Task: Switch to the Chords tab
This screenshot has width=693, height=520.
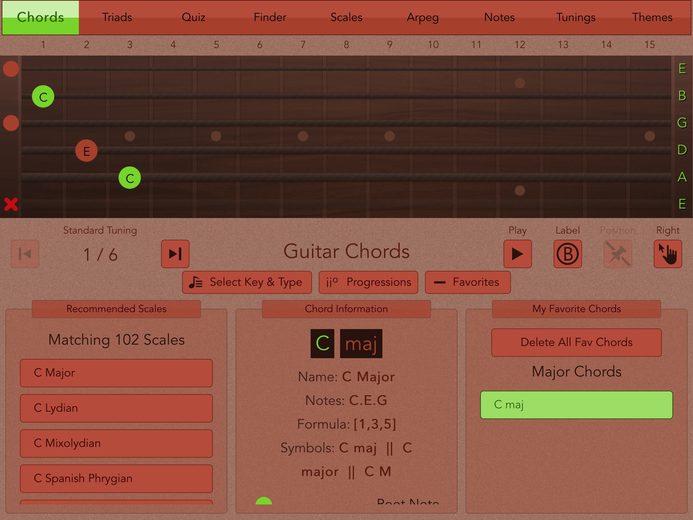Action: coord(40,17)
